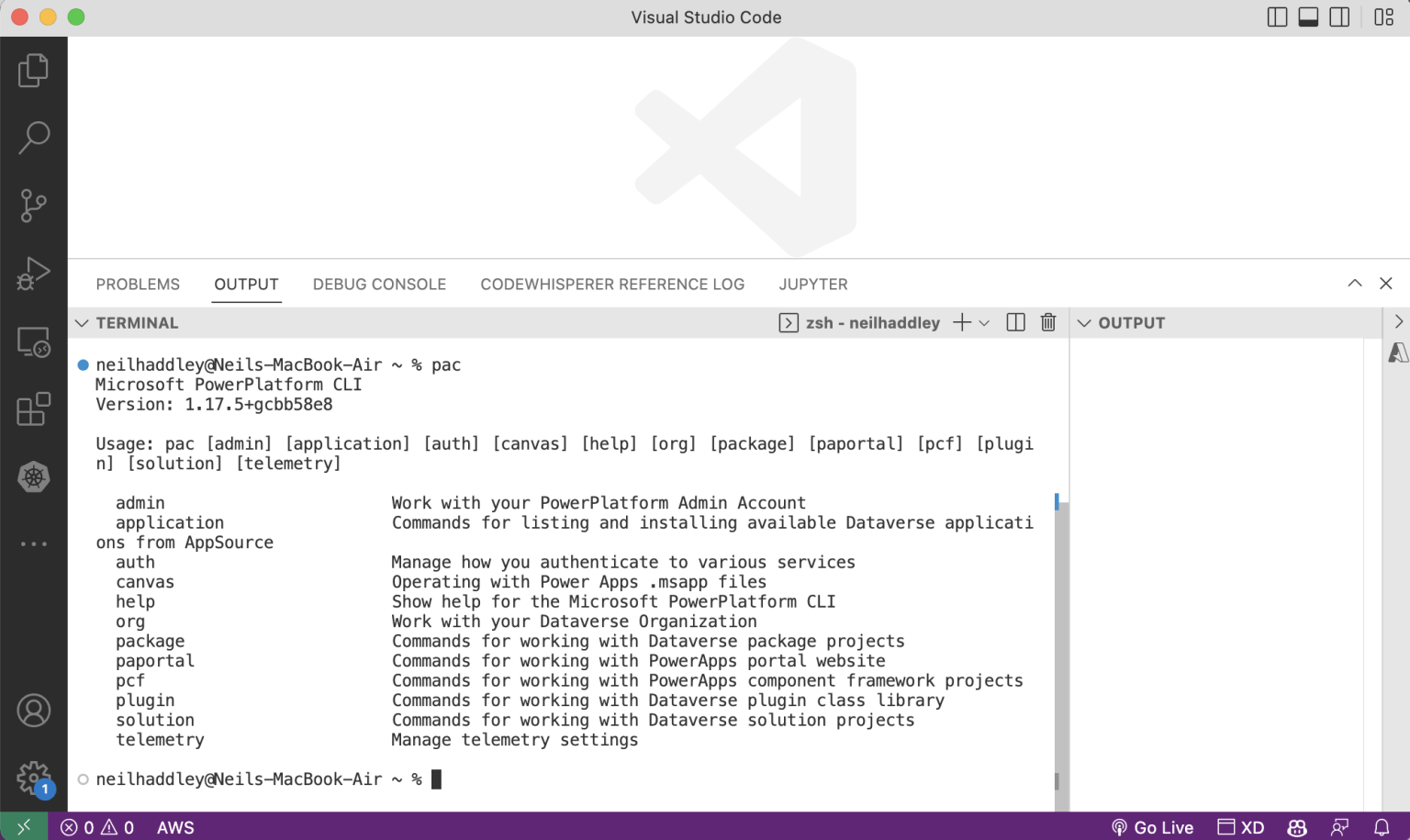The height and width of the screenshot is (840, 1410).
Task: Maximize the panel with the caret-up icon
Action: click(1355, 284)
